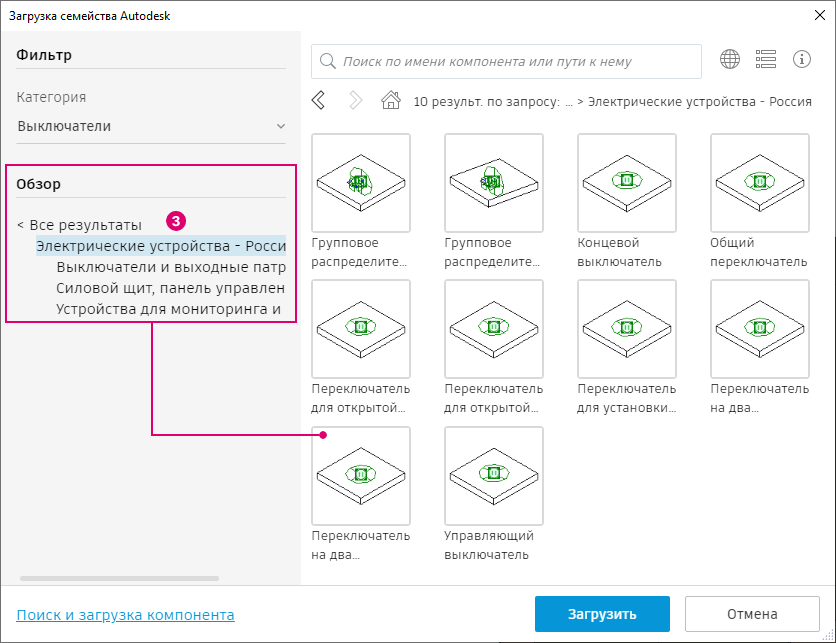Click the search magnifier icon
Image resolution: width=836 pixels, height=643 pixels.
327,61
